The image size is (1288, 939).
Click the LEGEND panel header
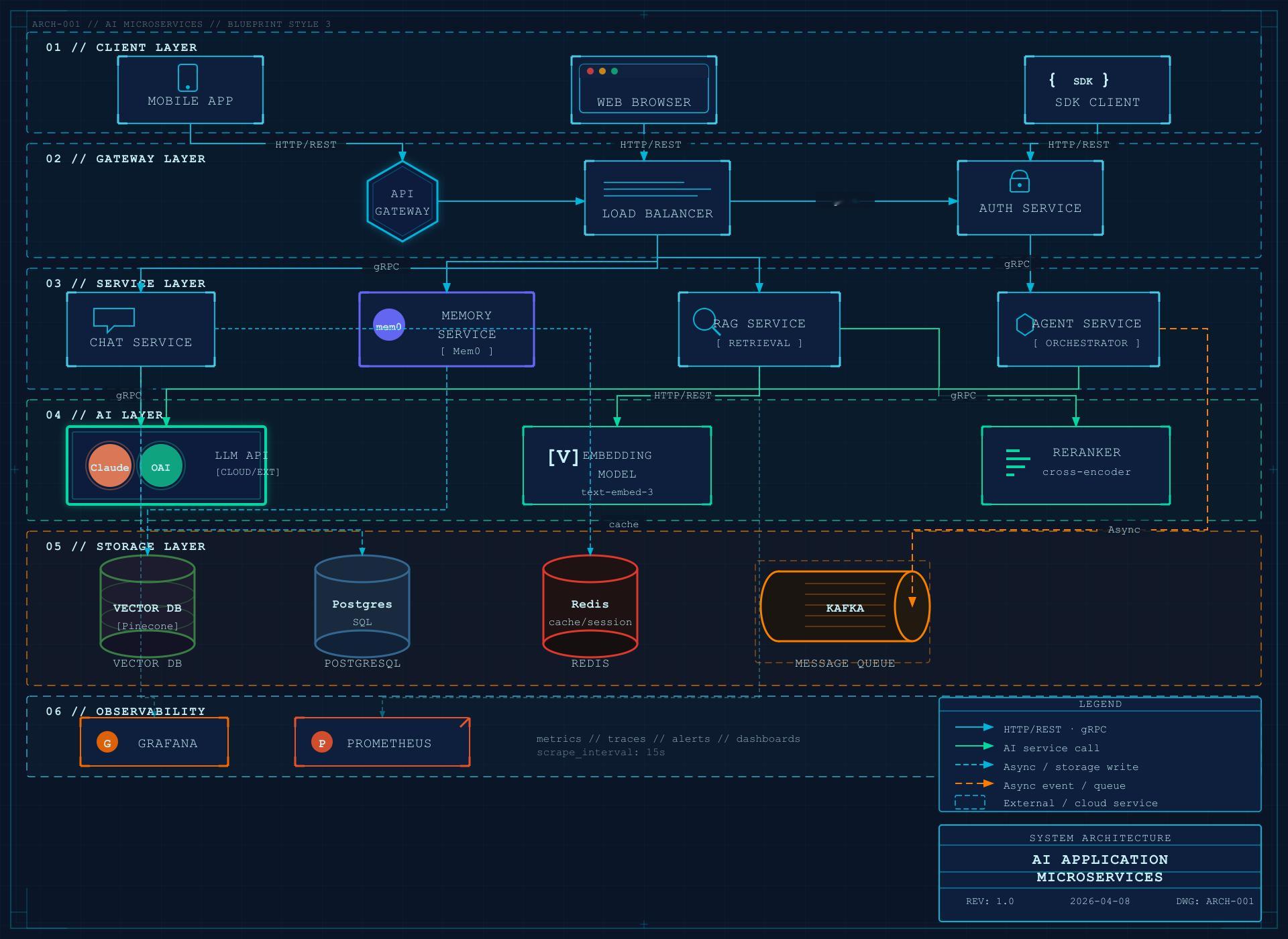pyautogui.click(x=1101, y=704)
